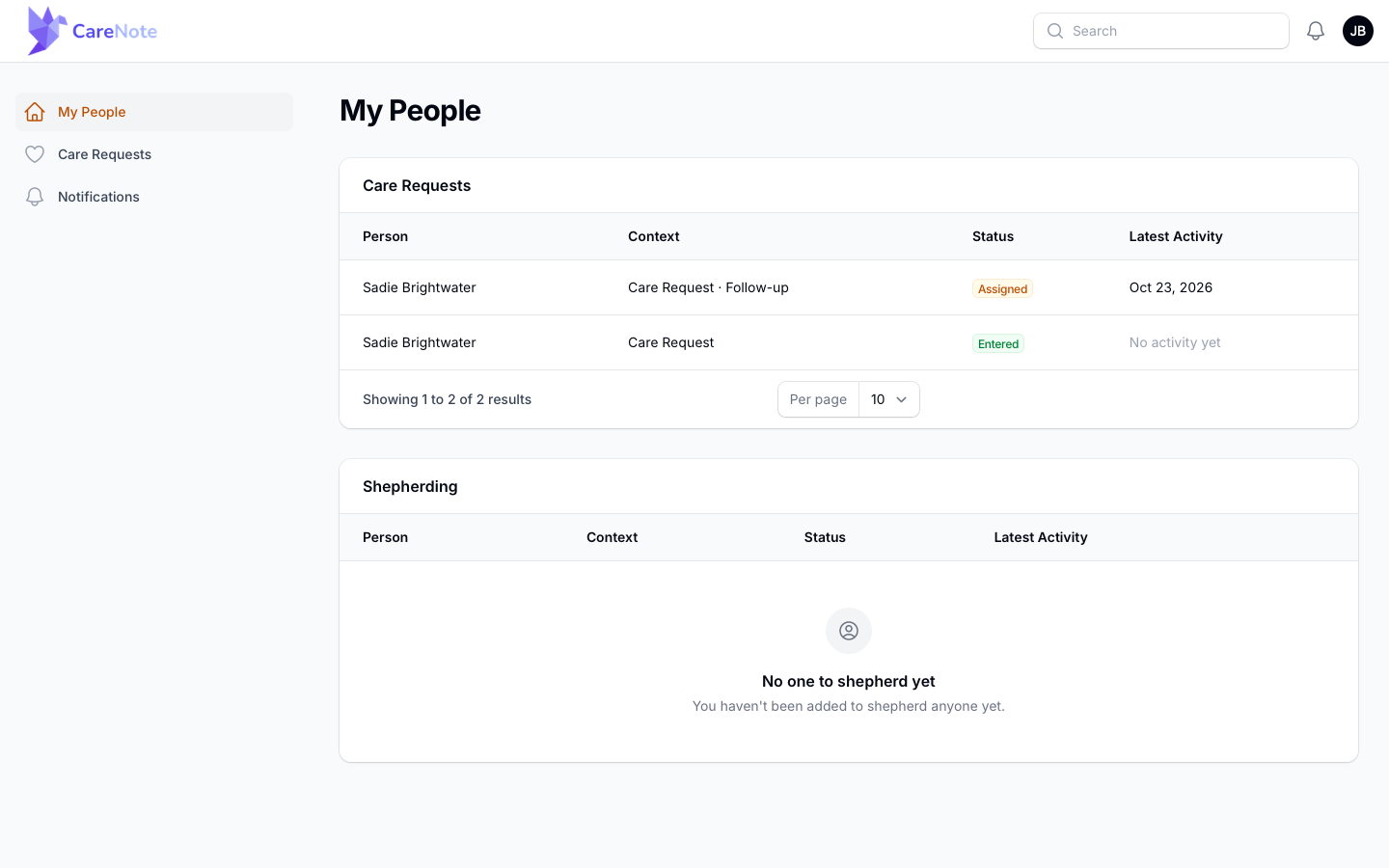Focus the Search input field
The height and width of the screenshot is (868, 1389).
coord(1161,31)
